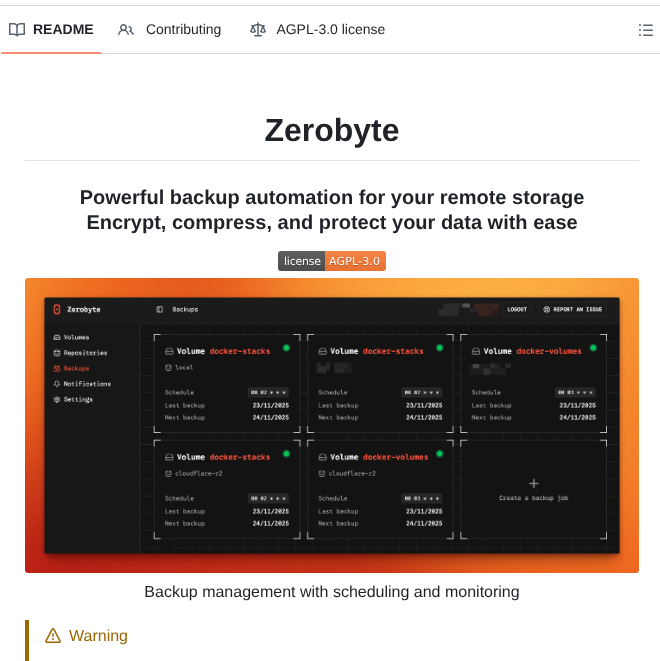Viewport: 660px width, 661px height.
Task: Click the LOGOUT button in the app header
Action: (516, 310)
